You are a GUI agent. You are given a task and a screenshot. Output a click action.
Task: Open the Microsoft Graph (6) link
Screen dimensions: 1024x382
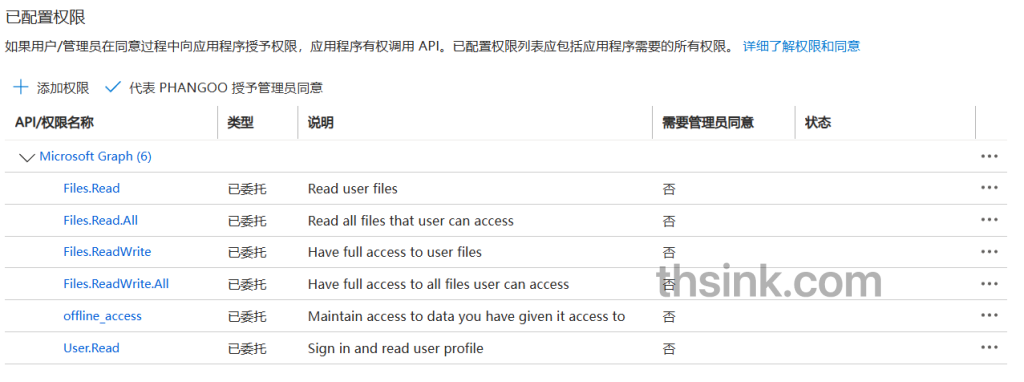[95, 157]
